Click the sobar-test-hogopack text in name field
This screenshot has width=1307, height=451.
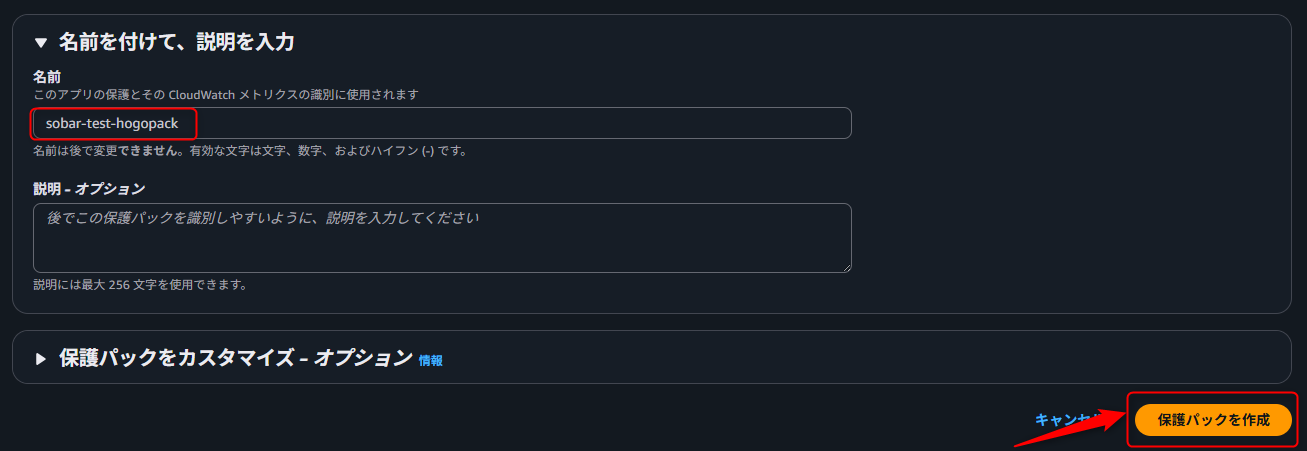click(x=112, y=123)
